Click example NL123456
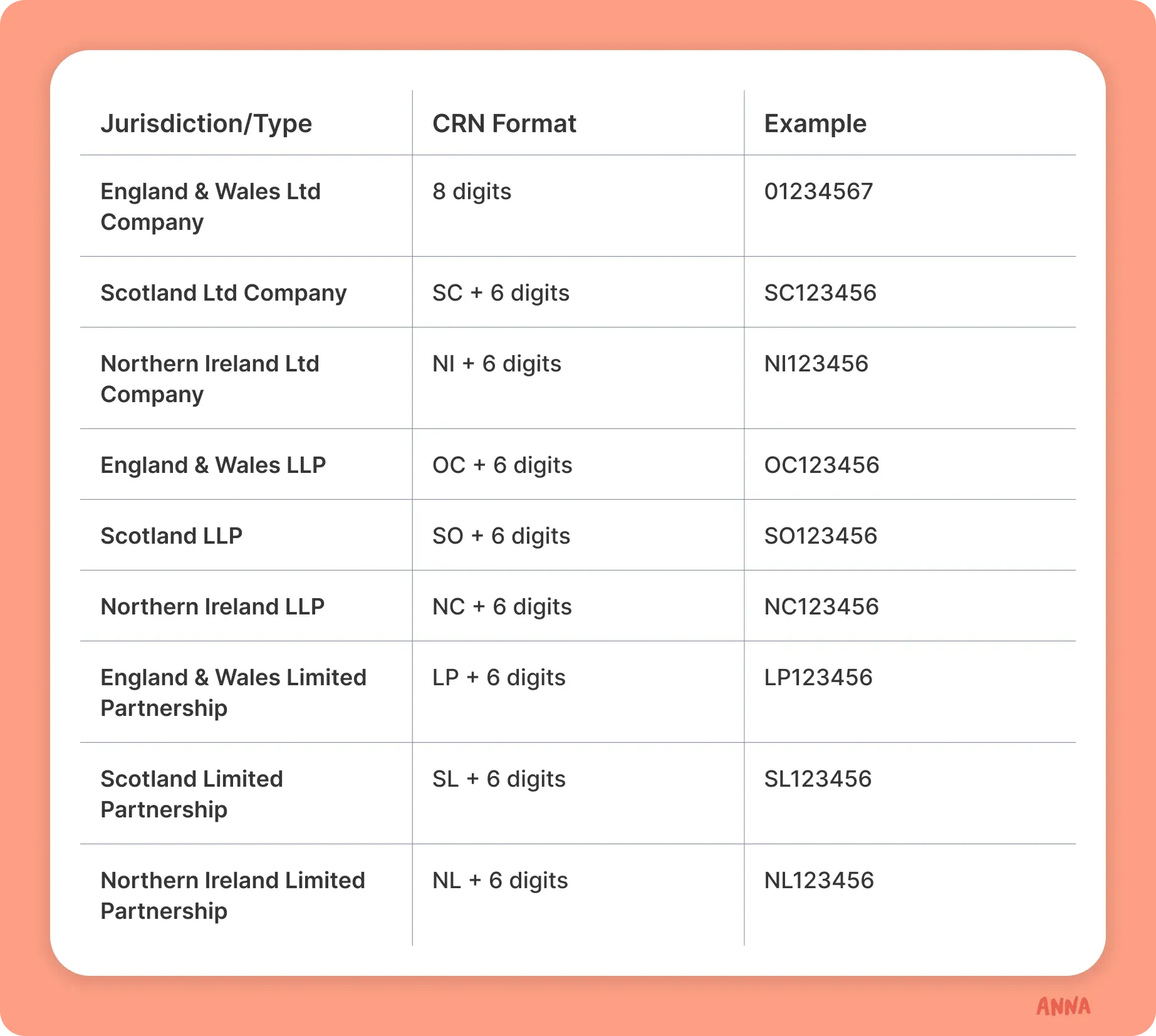The image size is (1156, 1036). [819, 880]
